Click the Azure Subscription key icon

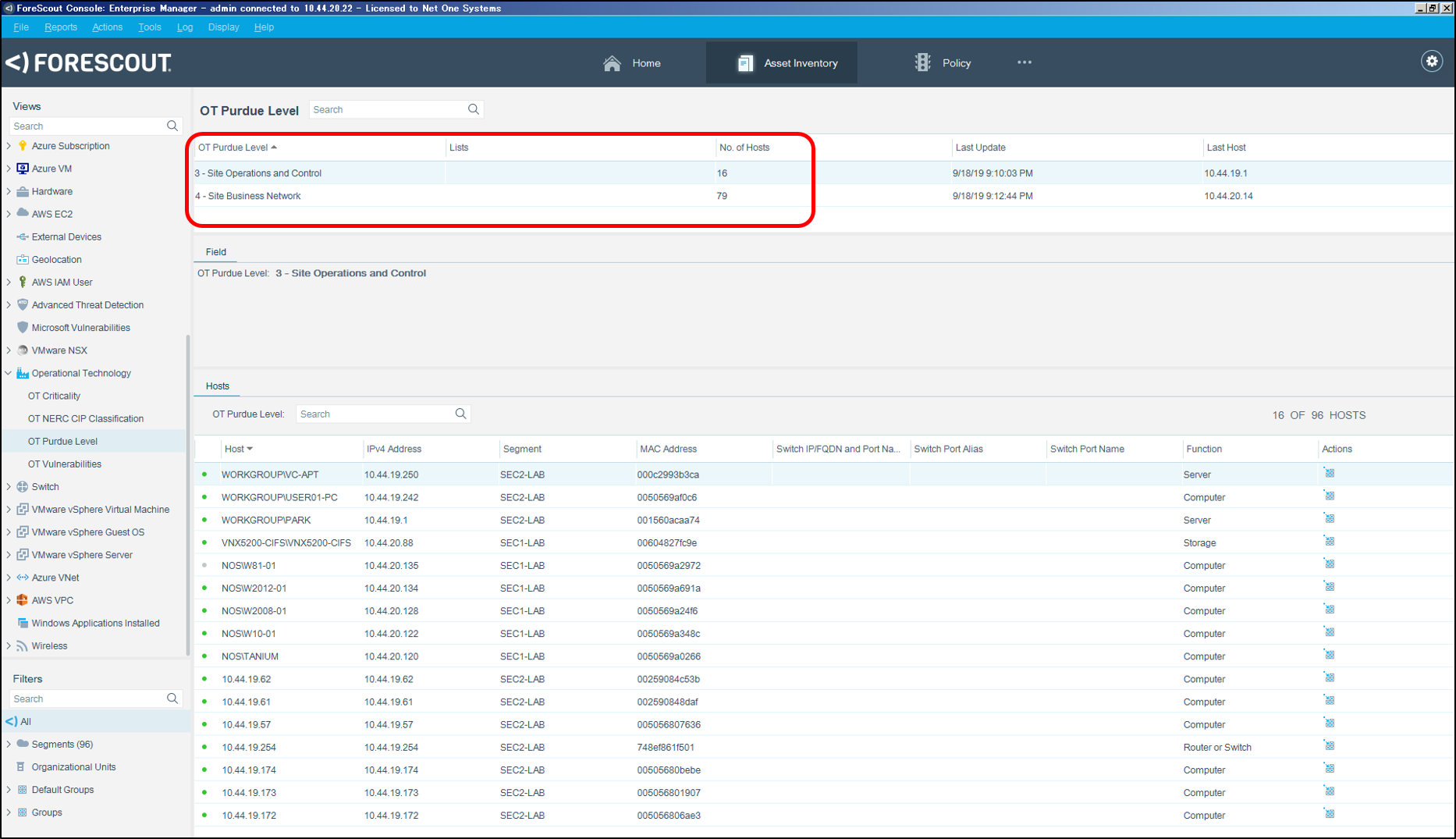pos(23,146)
